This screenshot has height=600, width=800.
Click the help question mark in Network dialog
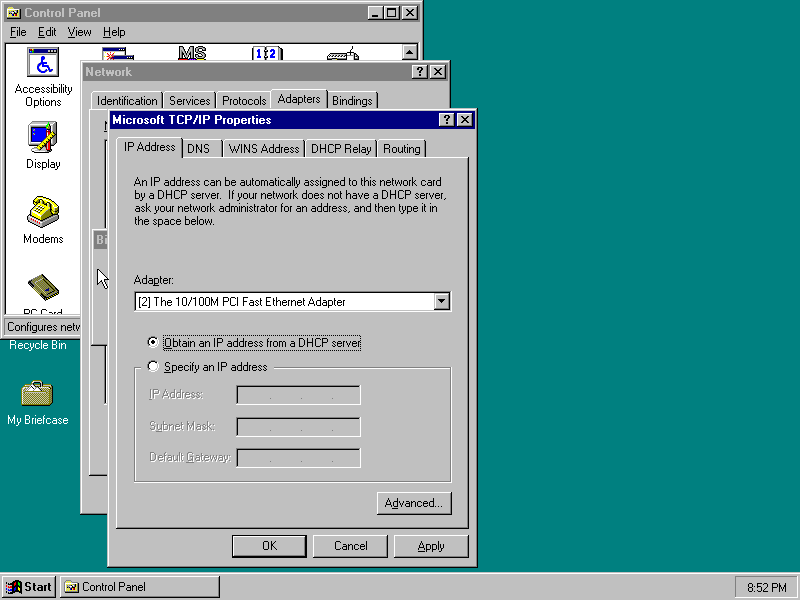point(419,72)
